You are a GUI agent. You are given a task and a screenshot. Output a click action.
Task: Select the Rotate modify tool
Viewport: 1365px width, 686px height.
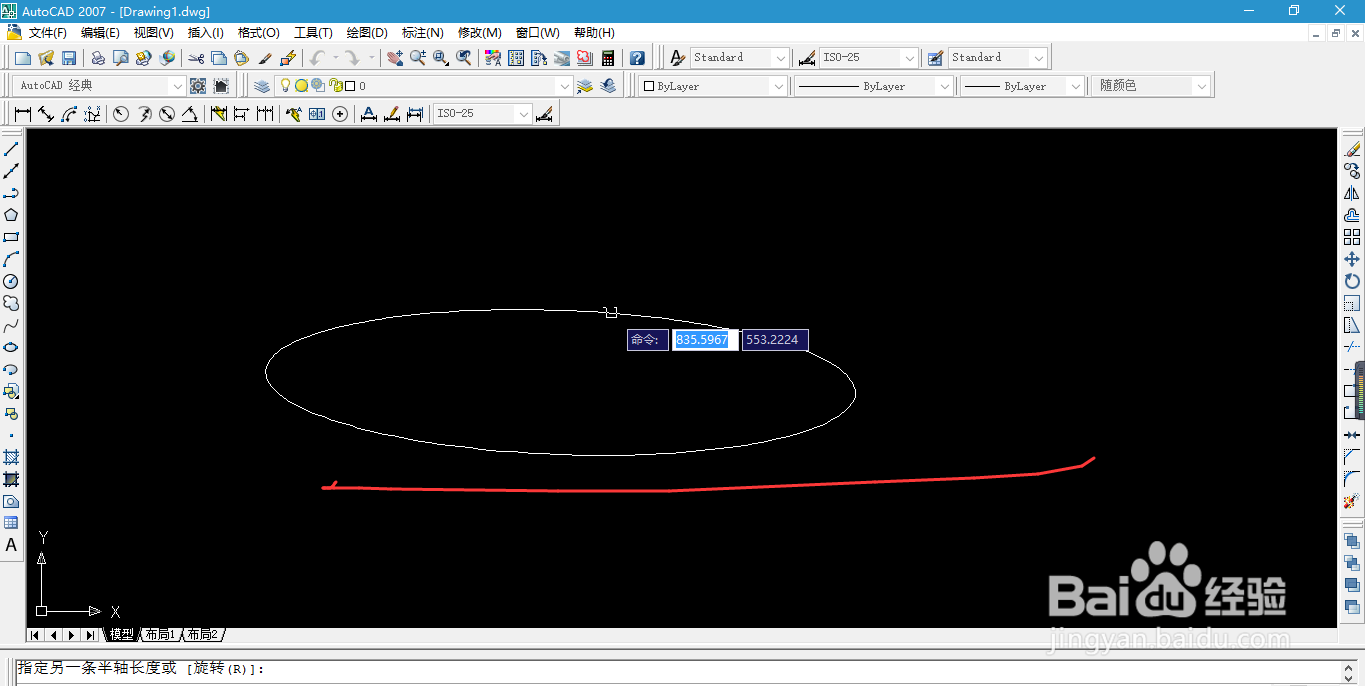pyautogui.click(x=1352, y=281)
